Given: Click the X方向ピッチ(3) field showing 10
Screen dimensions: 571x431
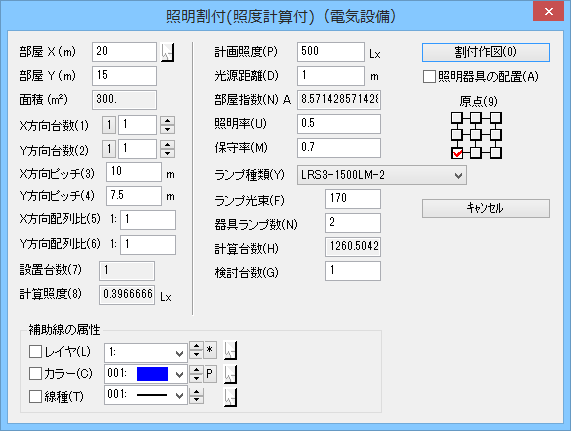Looking at the screenshot, I should coord(134,172).
